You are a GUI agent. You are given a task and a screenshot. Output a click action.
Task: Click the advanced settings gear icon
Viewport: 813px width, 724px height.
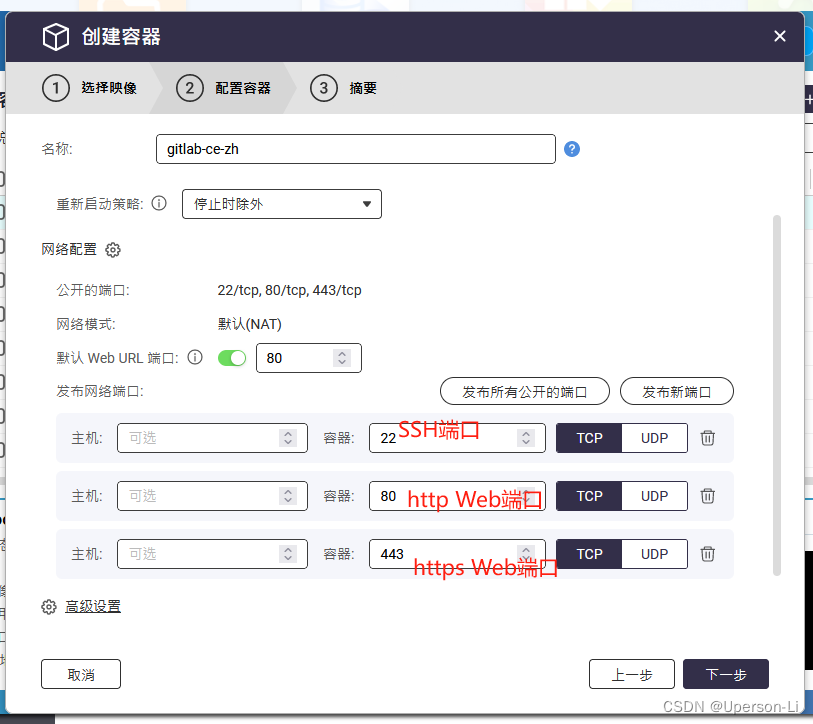(49, 607)
